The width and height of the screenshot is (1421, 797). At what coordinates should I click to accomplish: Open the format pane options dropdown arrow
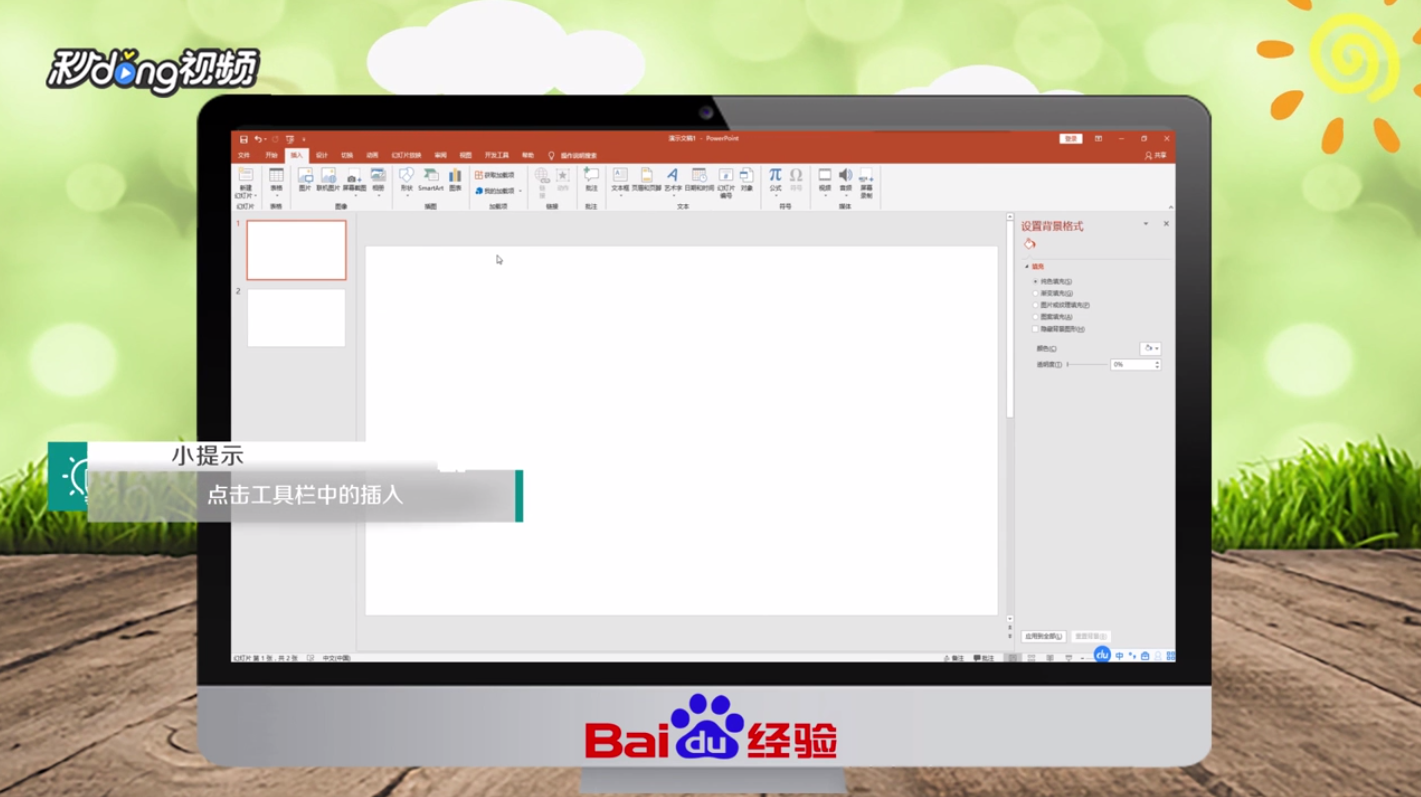[1146, 224]
